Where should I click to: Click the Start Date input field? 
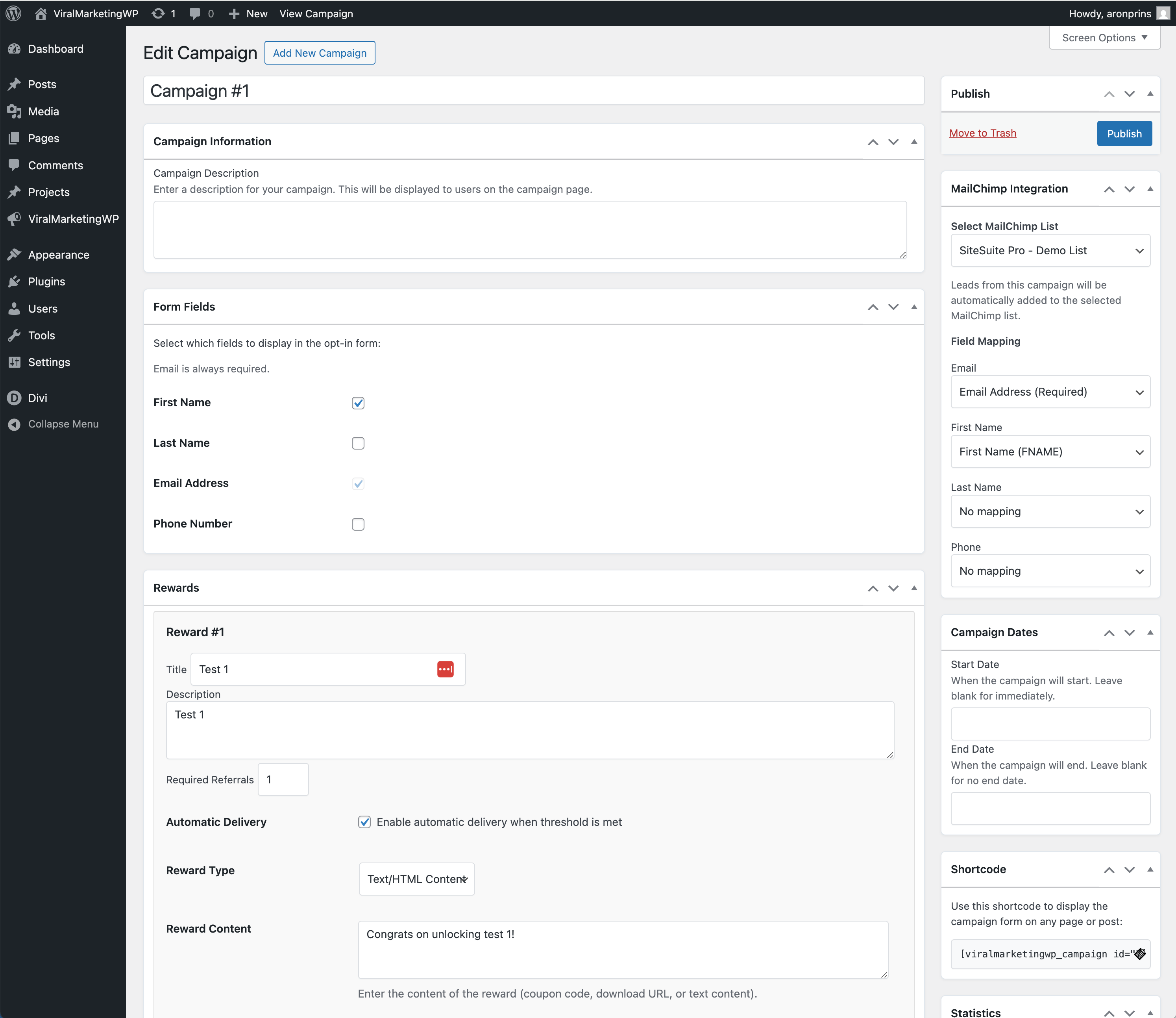(x=1050, y=724)
